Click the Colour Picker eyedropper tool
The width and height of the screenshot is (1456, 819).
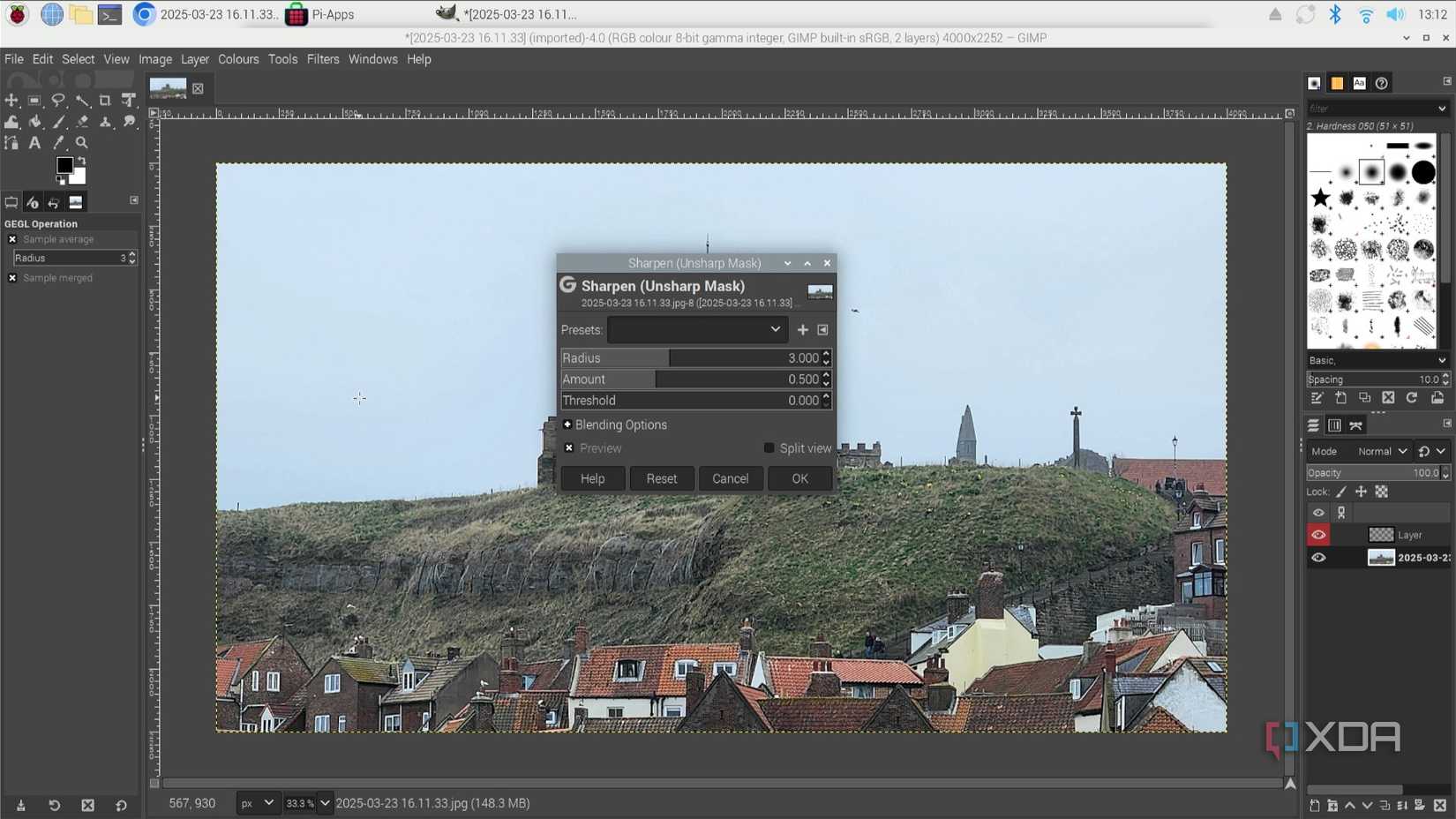click(59, 143)
